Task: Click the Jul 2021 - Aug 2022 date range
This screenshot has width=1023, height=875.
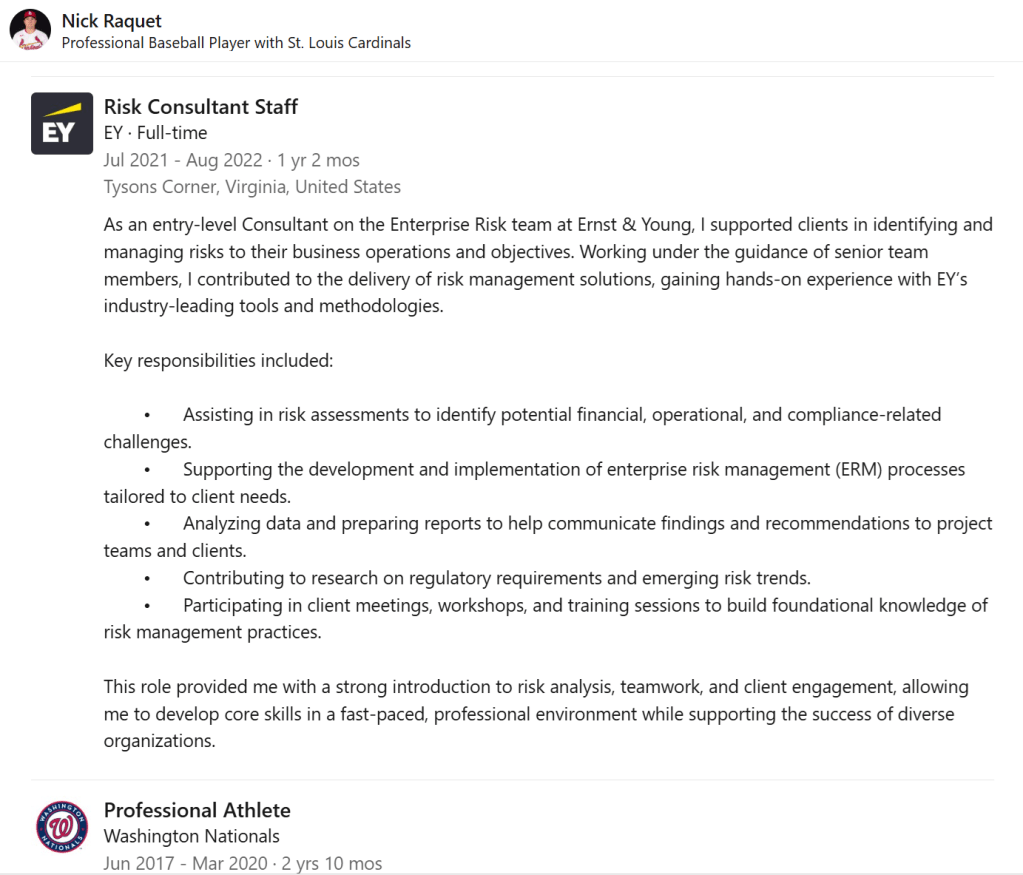Action: (231, 160)
